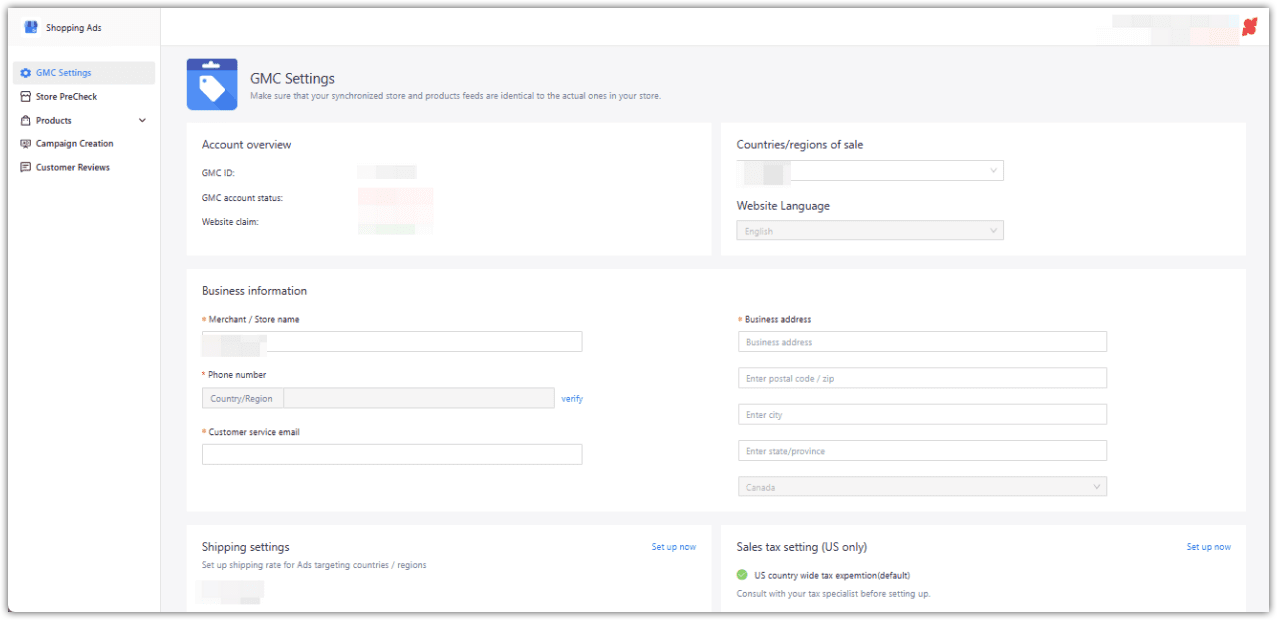Click the green tax exemption check icon
The width and height of the screenshot is (1277, 620).
[742, 575]
